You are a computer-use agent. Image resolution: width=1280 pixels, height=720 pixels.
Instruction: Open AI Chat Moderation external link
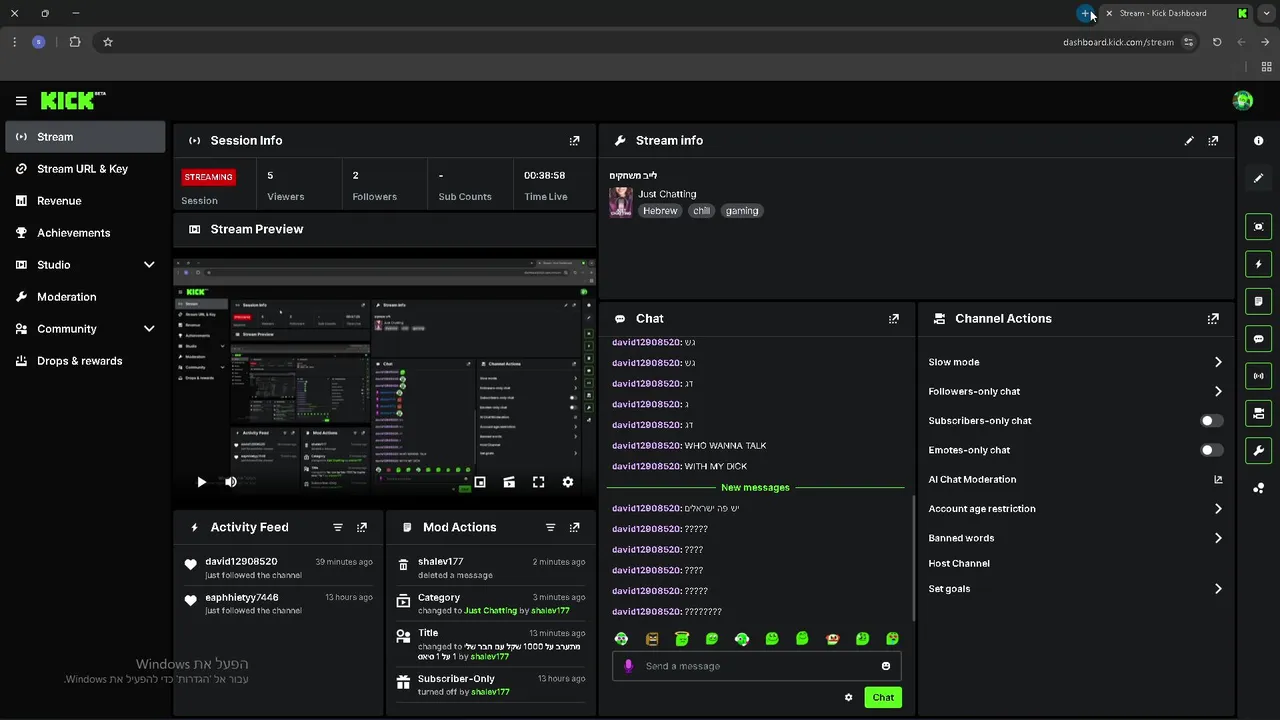click(1218, 480)
